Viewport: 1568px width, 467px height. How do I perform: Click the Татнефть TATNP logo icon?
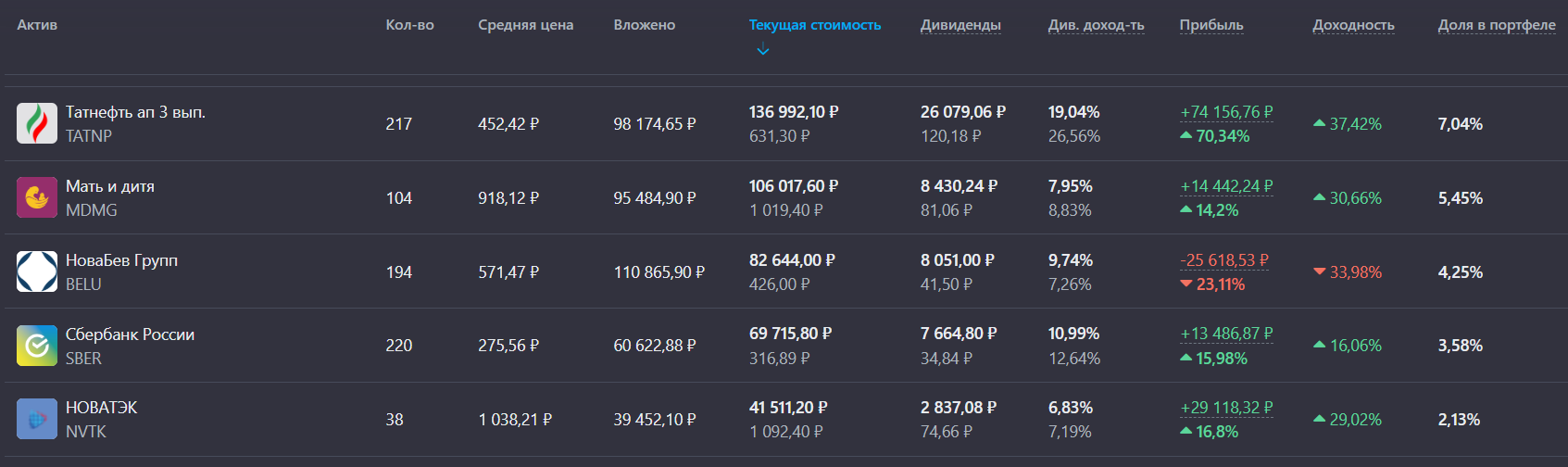(37, 123)
